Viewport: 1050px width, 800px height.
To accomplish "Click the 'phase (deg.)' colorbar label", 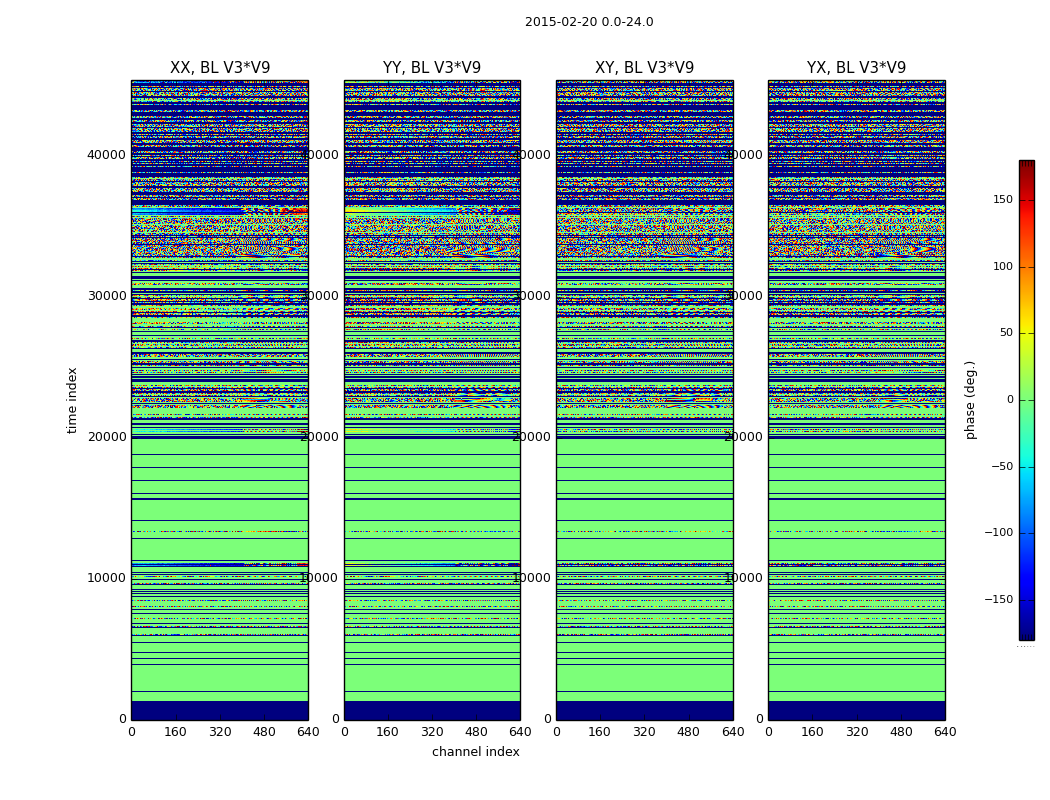I will (970, 400).
